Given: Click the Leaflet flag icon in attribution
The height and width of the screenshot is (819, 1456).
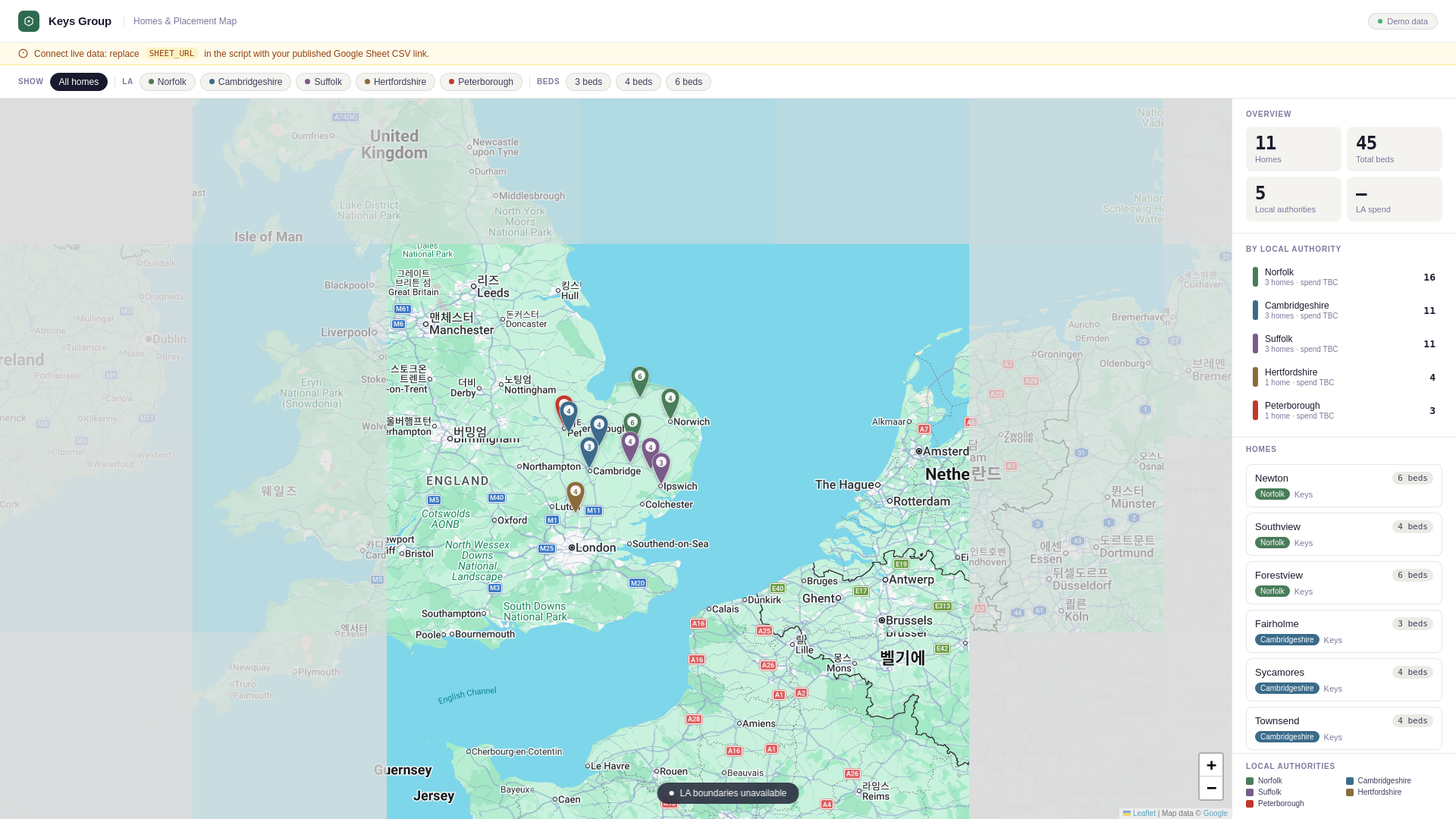Looking at the screenshot, I should [x=1127, y=813].
